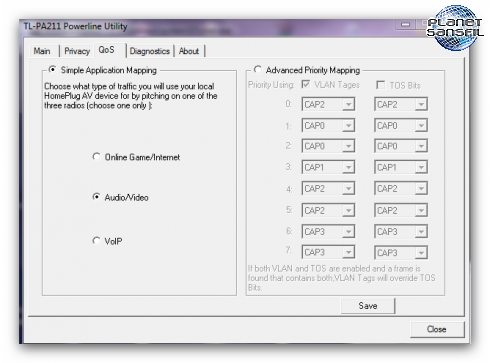Open VLAN dropdown for priority 4
Screen dimensions: 490x363
point(328,189)
